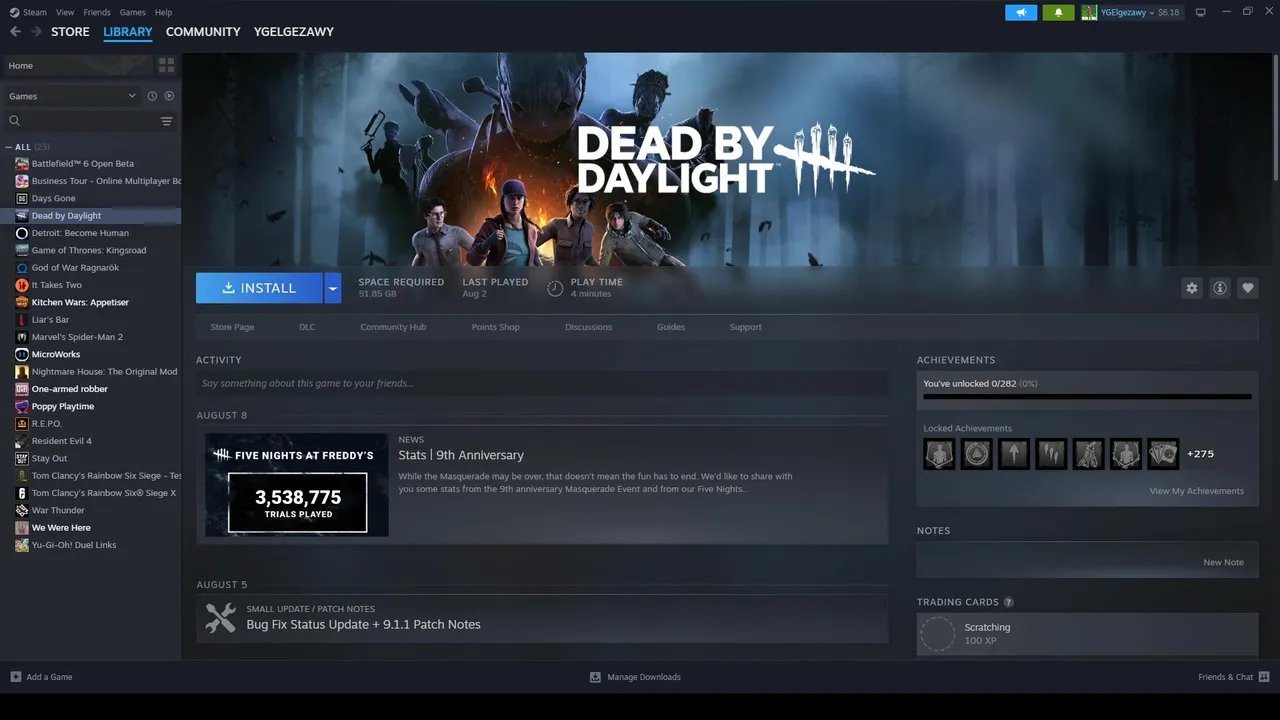Create a New Note

1223,562
